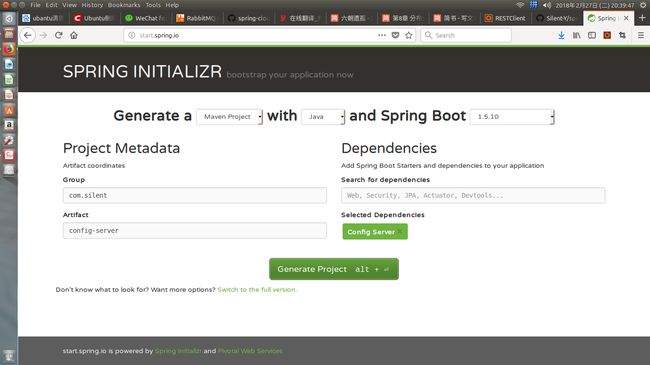Click the forward navigation arrow
The height and width of the screenshot is (365, 650).
[x=43, y=35]
